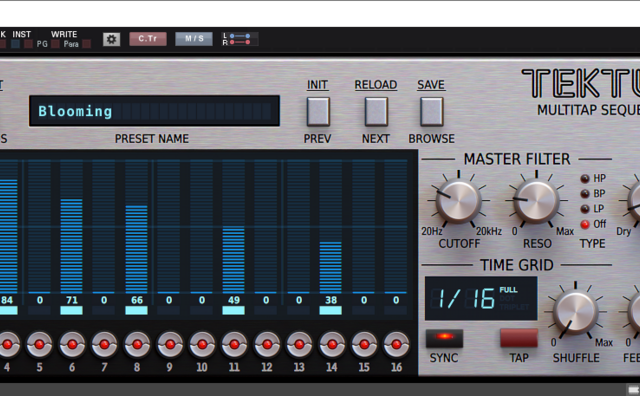
Task: Set filter type to Off
Action: [x=585, y=224]
